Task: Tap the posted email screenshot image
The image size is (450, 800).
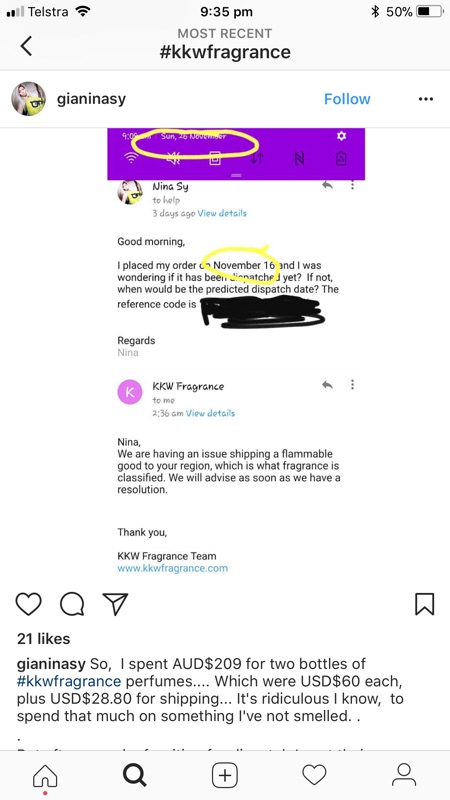Action: coord(236,353)
